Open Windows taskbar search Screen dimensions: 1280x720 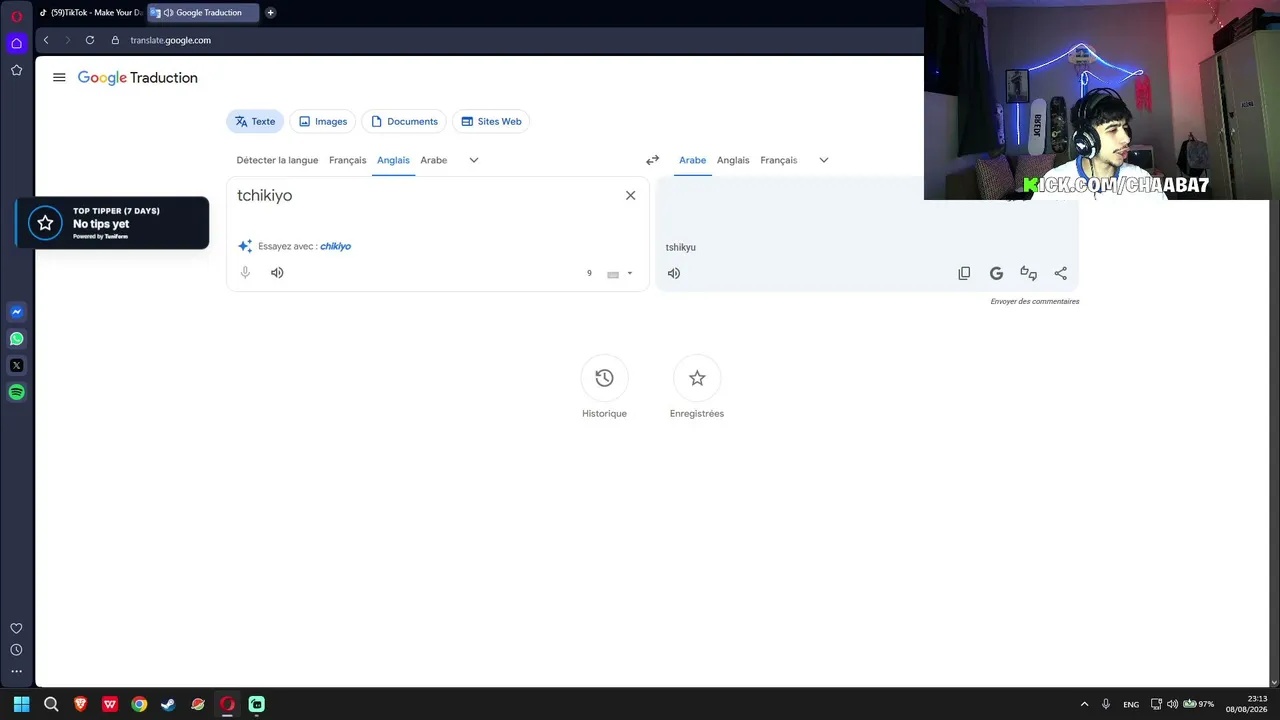(51, 704)
